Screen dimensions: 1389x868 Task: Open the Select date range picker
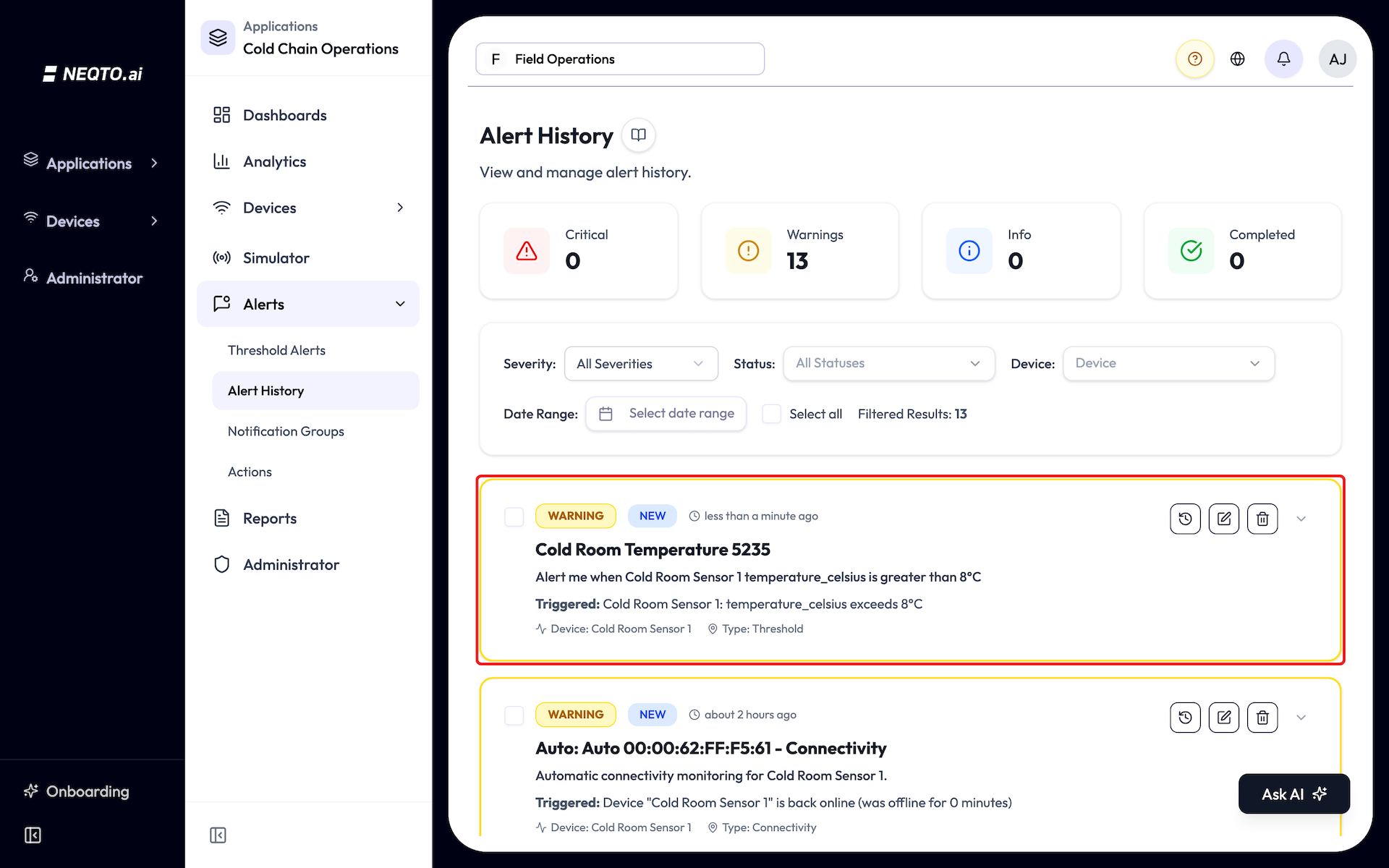click(666, 414)
